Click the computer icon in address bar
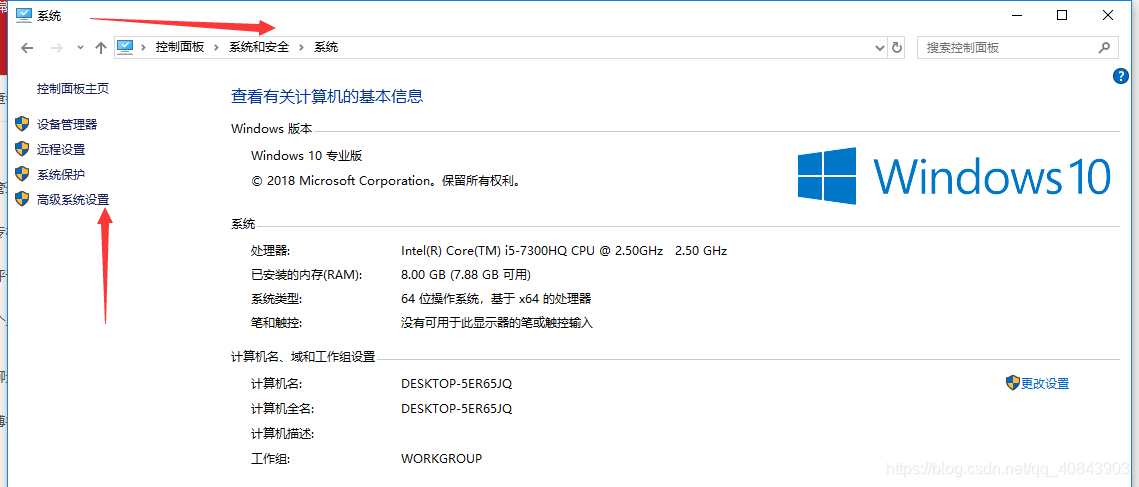Image resolution: width=1139 pixels, height=487 pixels. click(x=125, y=47)
